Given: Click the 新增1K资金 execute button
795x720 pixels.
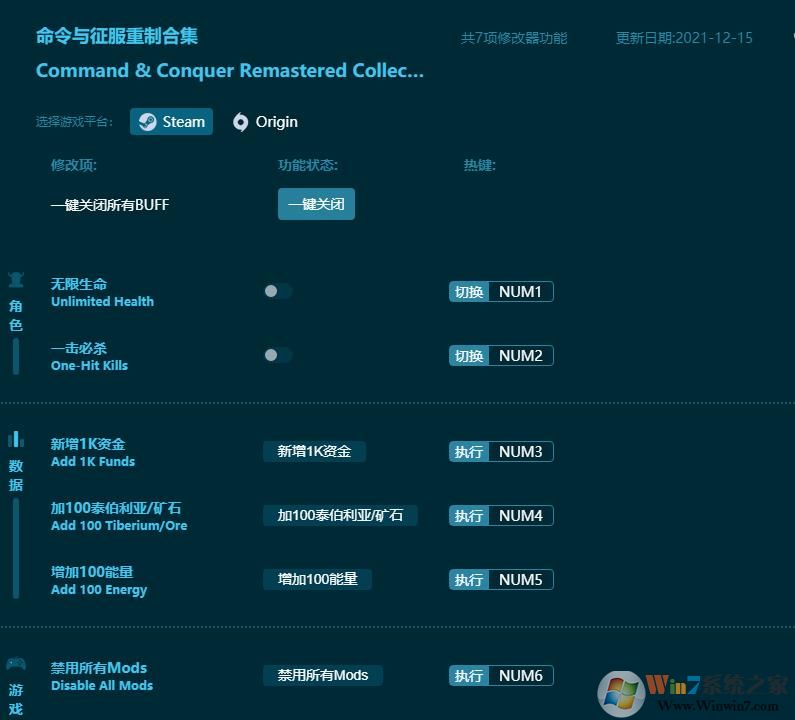Looking at the screenshot, I should click(314, 451).
